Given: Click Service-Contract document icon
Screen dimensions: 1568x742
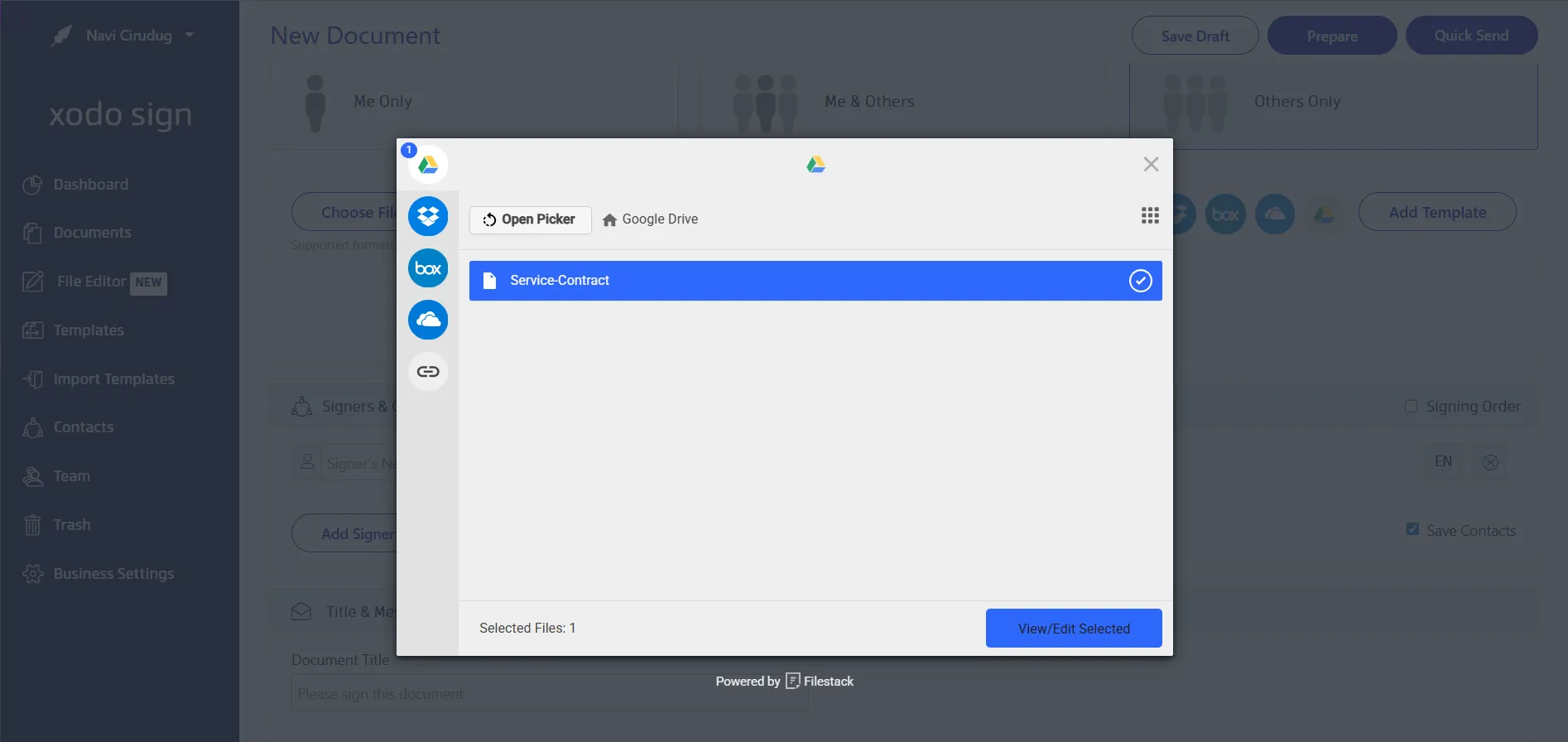Looking at the screenshot, I should pos(489,281).
